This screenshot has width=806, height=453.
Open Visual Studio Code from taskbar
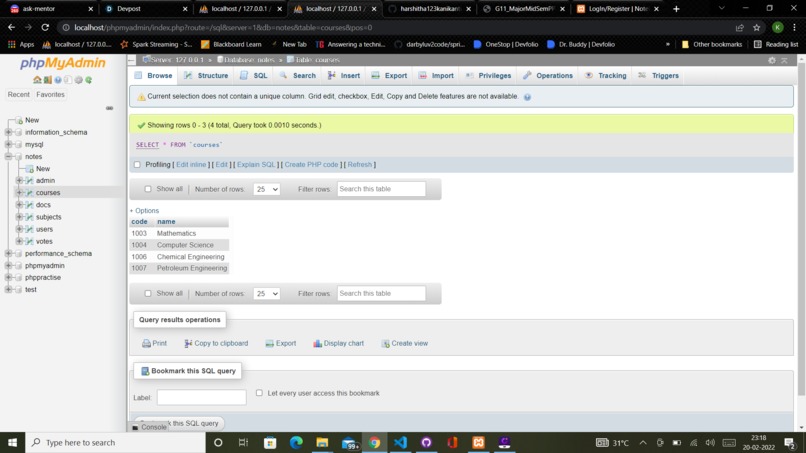point(400,443)
